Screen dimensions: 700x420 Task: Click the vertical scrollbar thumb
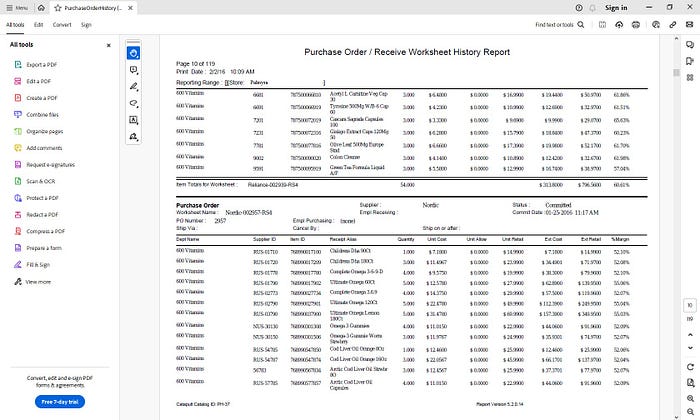click(676, 72)
